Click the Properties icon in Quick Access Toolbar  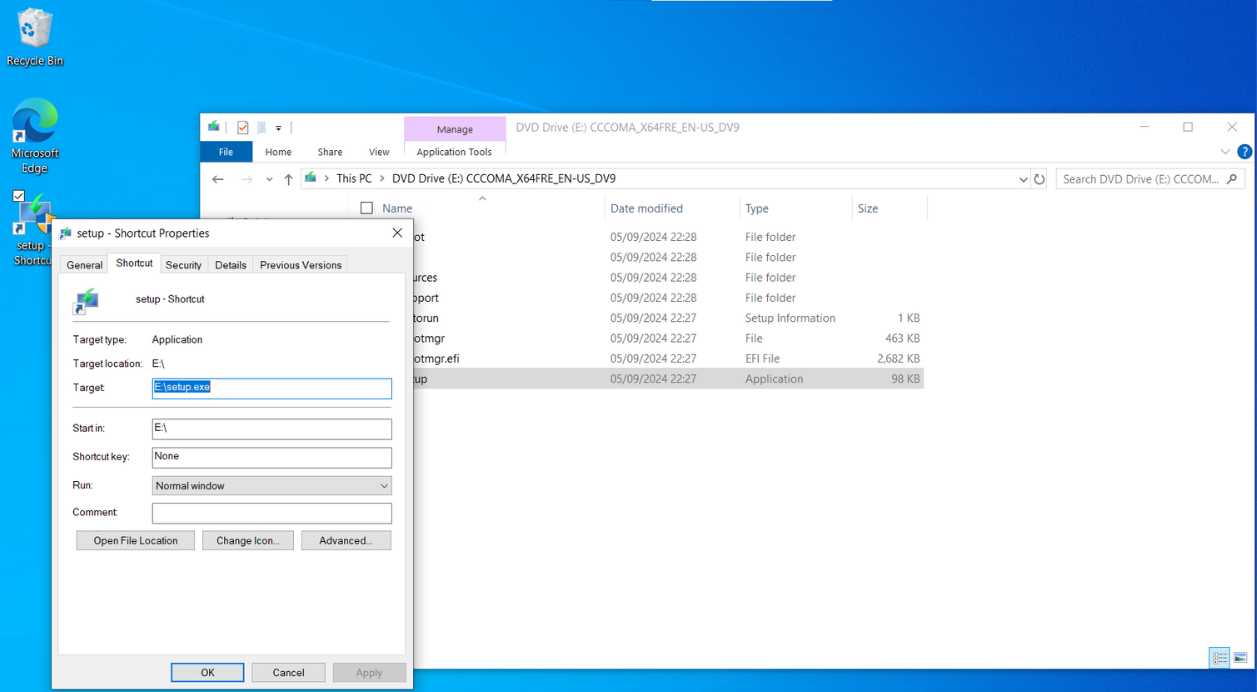tap(242, 127)
